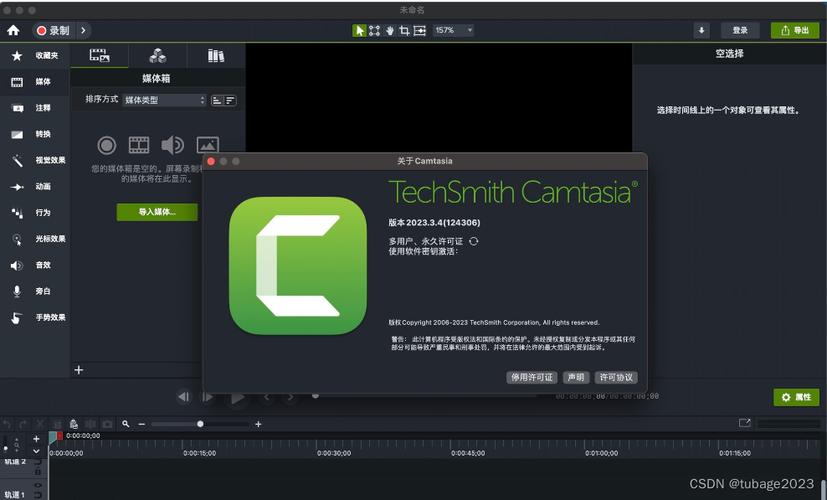Image resolution: width=827 pixels, height=500 pixels.
Task: Open the 157% canvas zoom dropdown
Action: (x=453, y=31)
